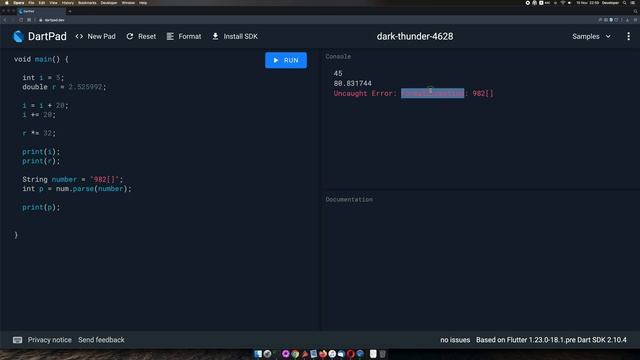Viewport: 640px width, 360px height.
Task: Open Opera from the Dock
Action: click(351, 354)
